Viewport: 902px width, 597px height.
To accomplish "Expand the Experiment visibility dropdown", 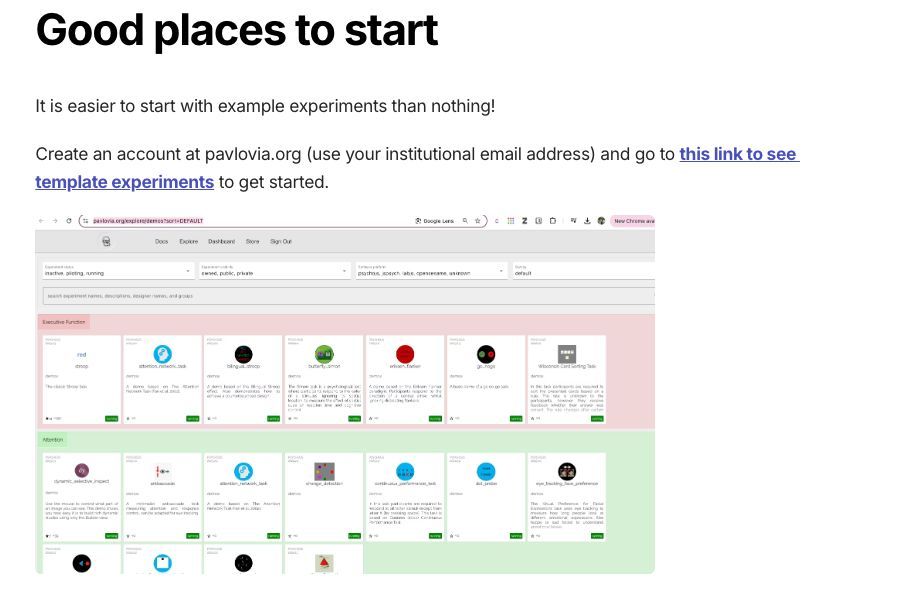I will (x=274, y=271).
